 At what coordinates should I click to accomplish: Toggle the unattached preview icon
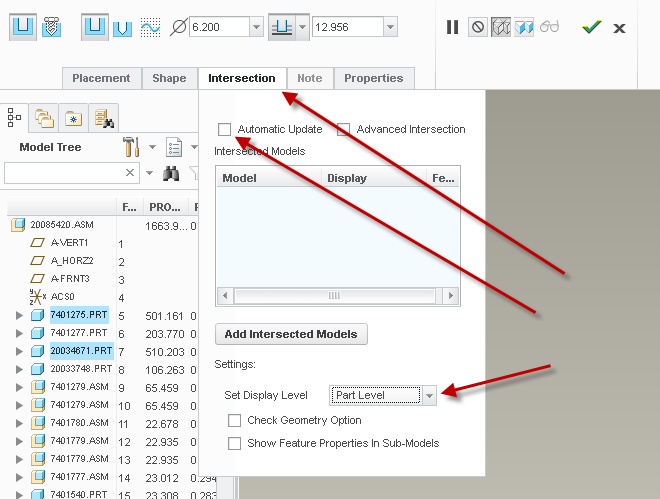click(x=501, y=27)
